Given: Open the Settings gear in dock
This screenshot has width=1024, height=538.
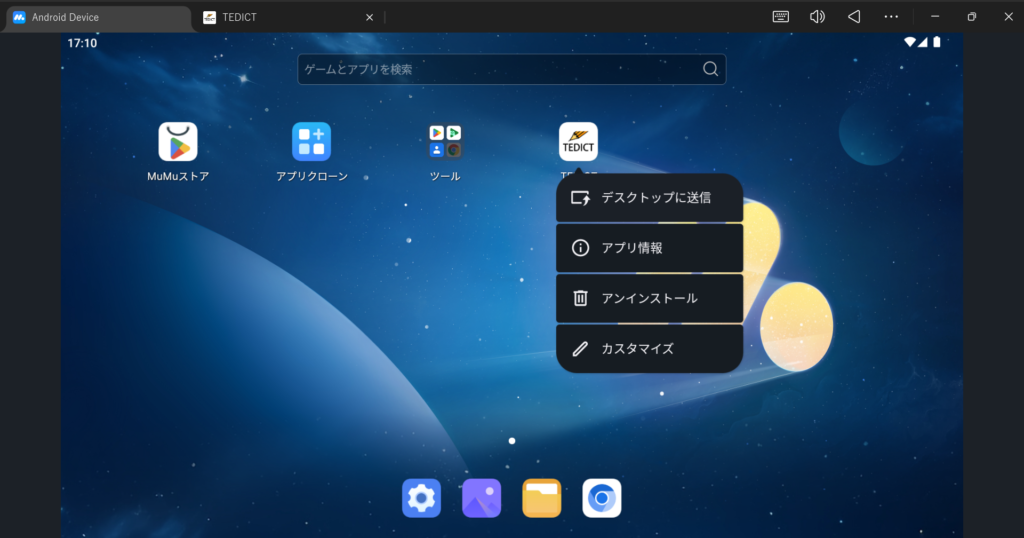Looking at the screenshot, I should [421, 498].
